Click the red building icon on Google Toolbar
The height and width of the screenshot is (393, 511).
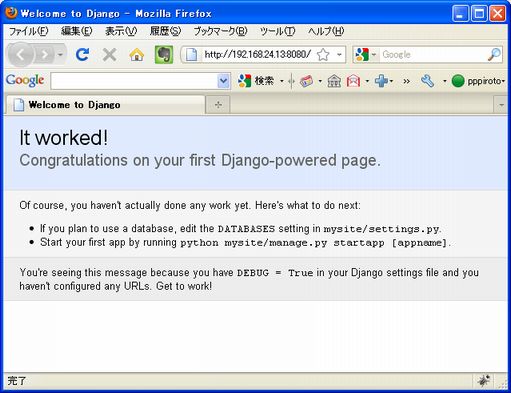coord(353,81)
